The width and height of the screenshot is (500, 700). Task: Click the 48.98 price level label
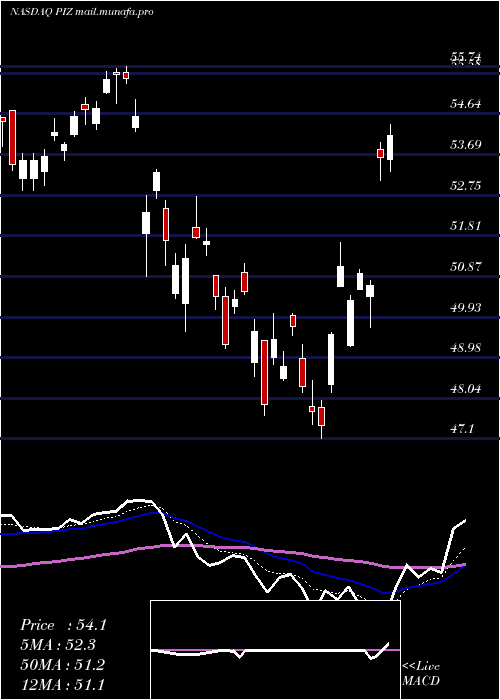click(466, 348)
